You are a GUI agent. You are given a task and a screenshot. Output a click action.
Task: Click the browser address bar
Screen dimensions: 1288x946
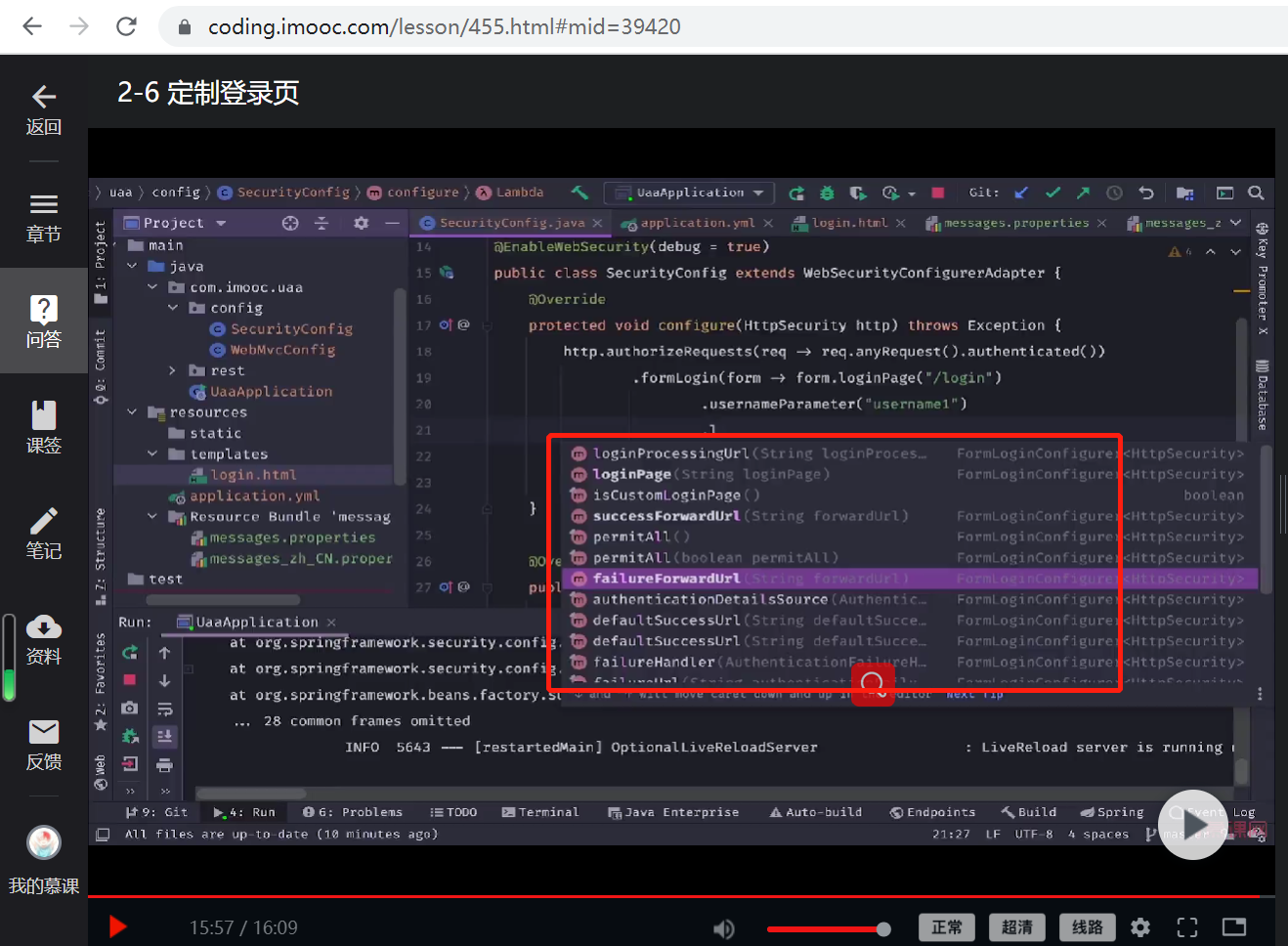(x=723, y=26)
